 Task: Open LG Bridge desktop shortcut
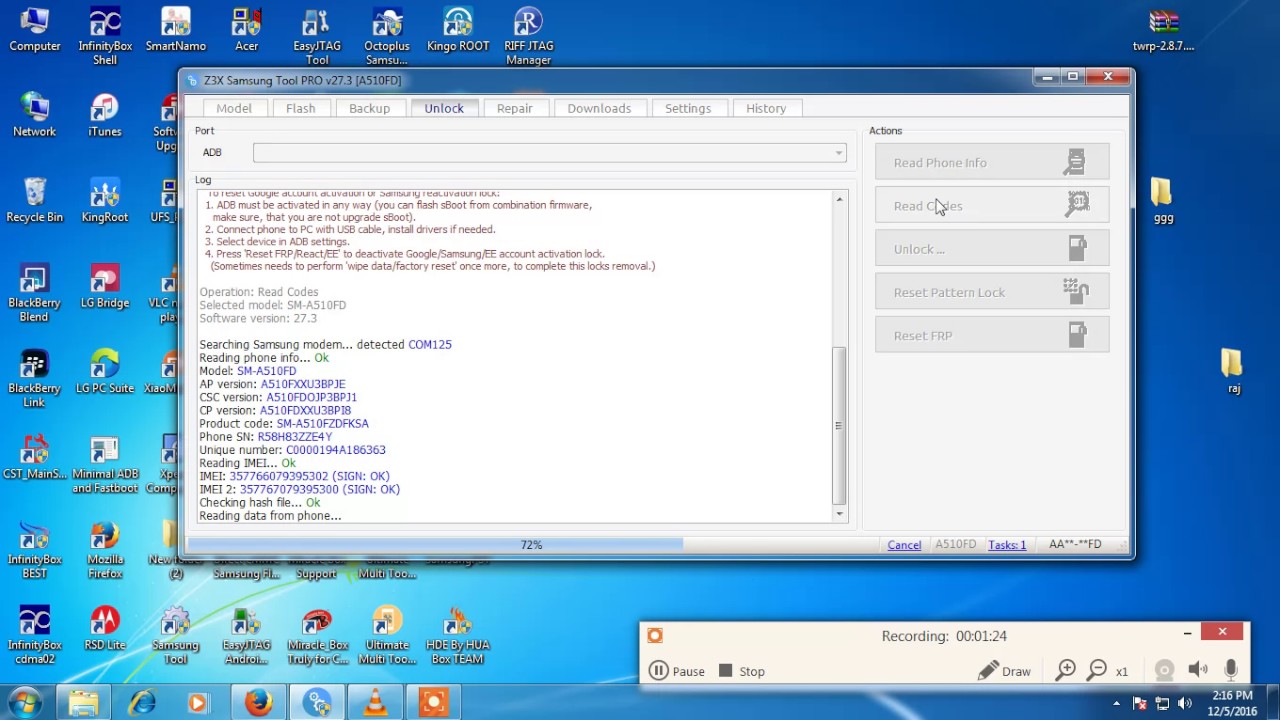[105, 286]
